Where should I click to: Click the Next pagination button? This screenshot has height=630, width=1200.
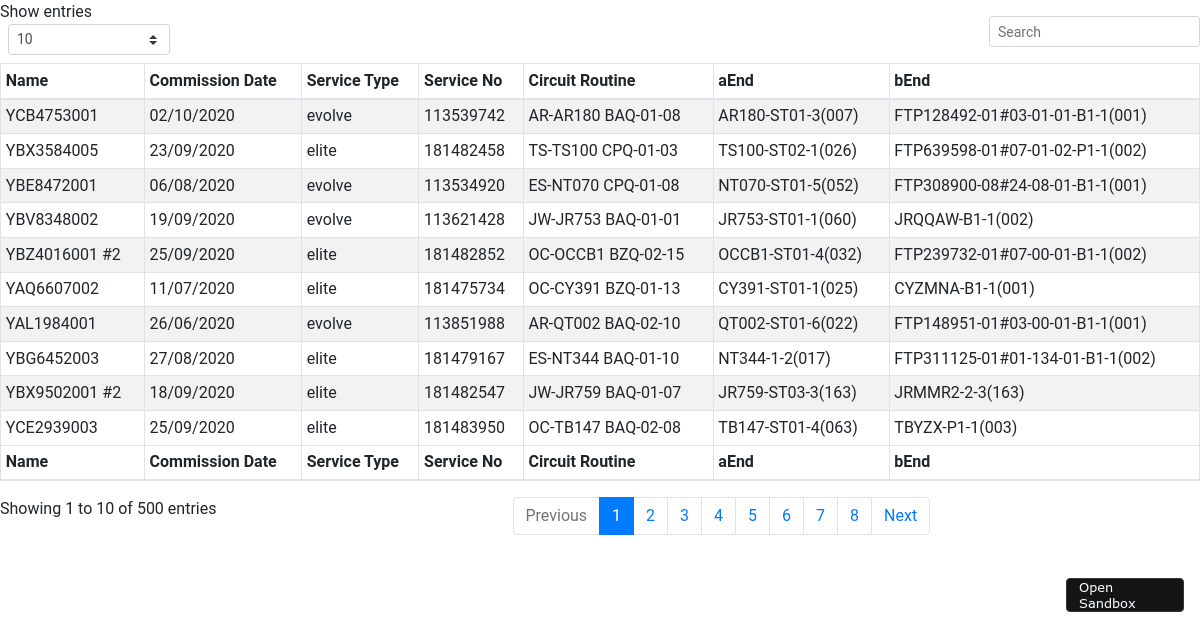tap(899, 515)
